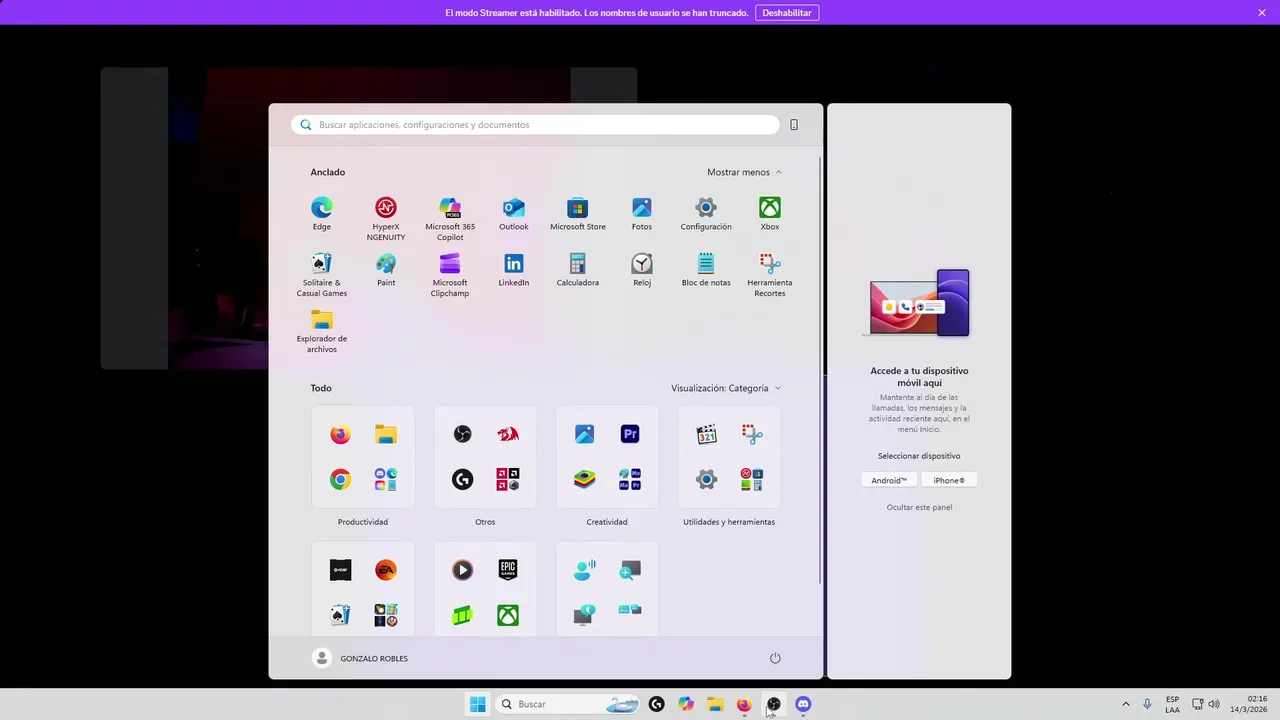Open Discord from the taskbar
Image resolution: width=1280 pixels, height=720 pixels.
(x=803, y=704)
